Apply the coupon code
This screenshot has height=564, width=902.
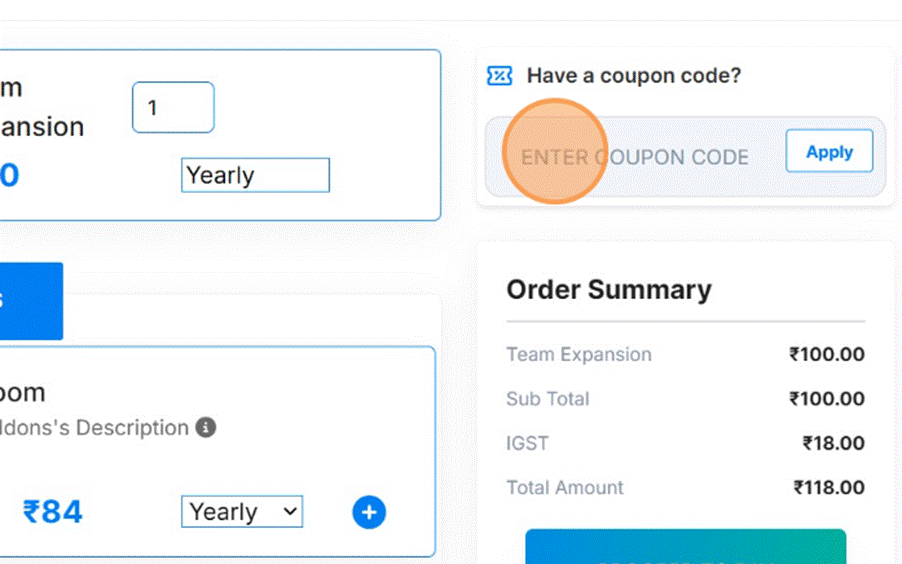click(829, 152)
